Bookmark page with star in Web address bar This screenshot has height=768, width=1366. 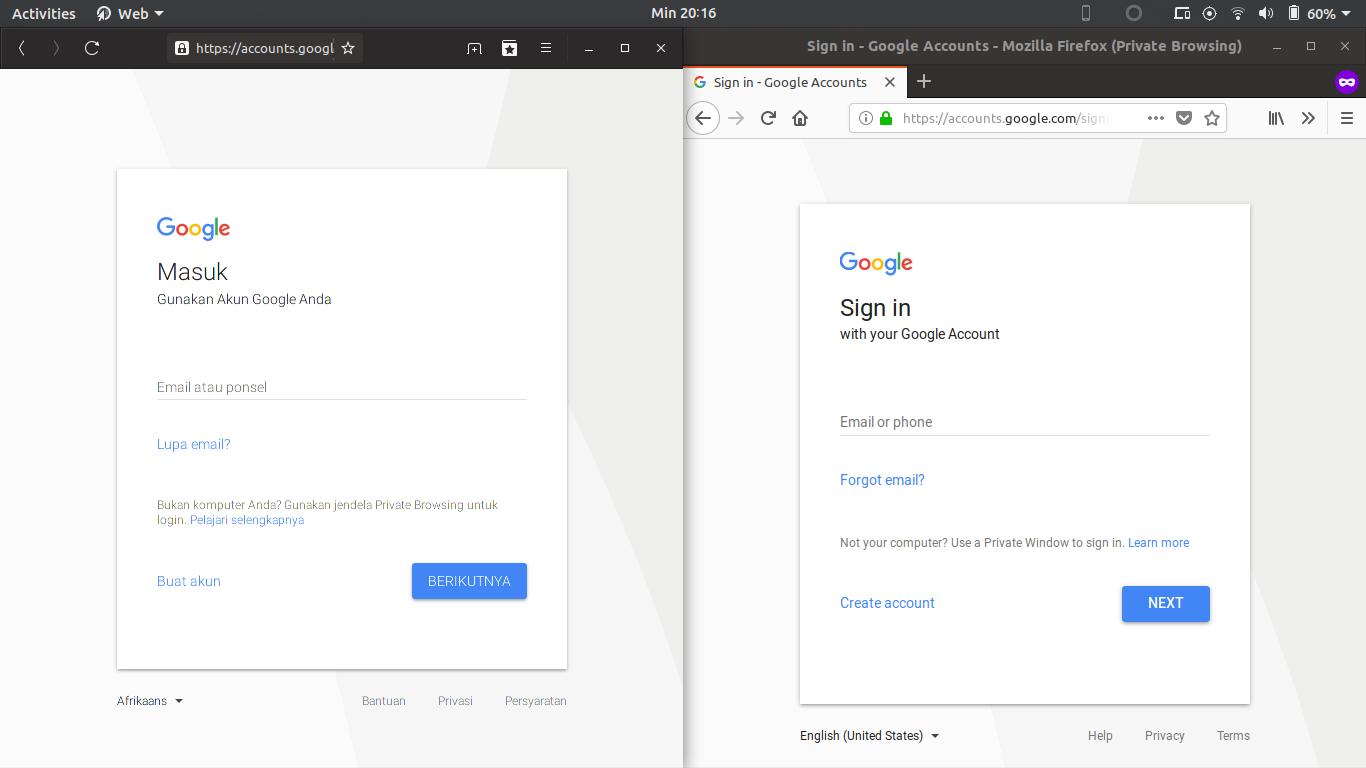348,48
